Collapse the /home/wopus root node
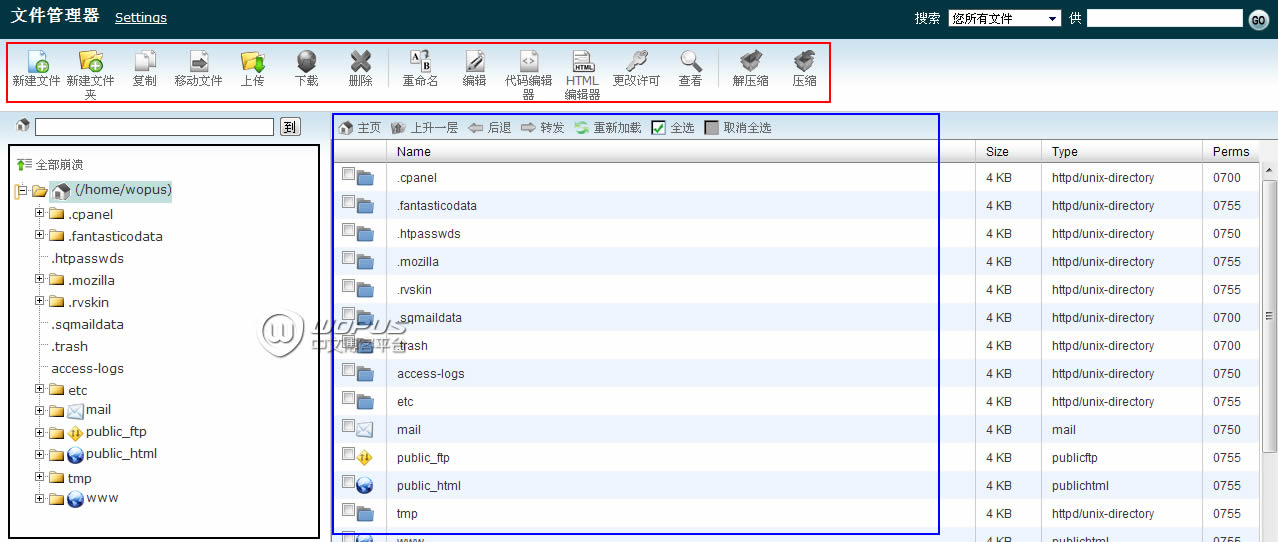Viewport: 1278px width, 542px height. [22, 190]
